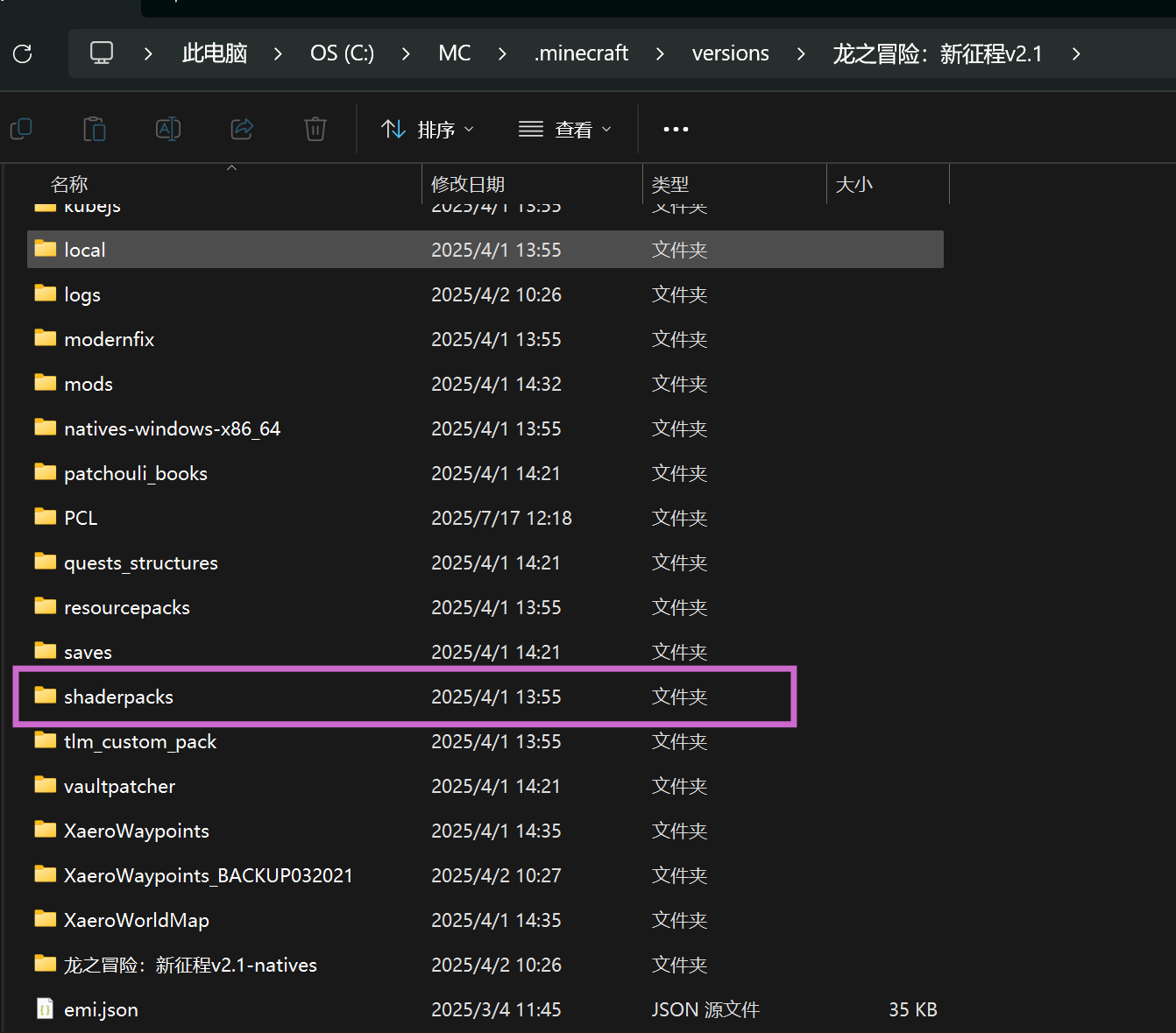
Task: Select the mods folder icon
Action: 46,383
